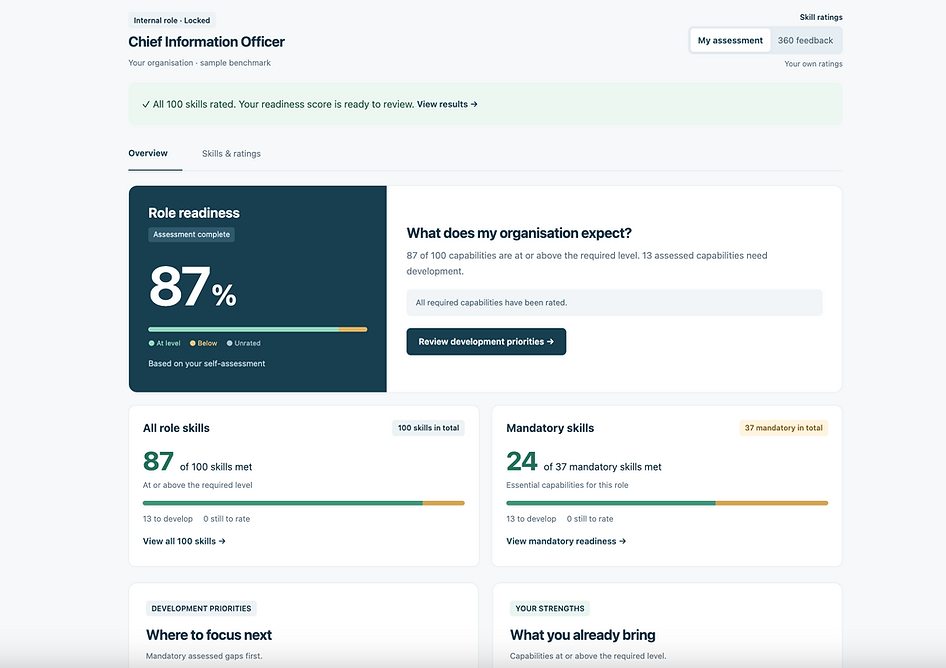Image resolution: width=946 pixels, height=668 pixels.
Task: Click the 'Role readiness' heading
Action: [x=194, y=213]
